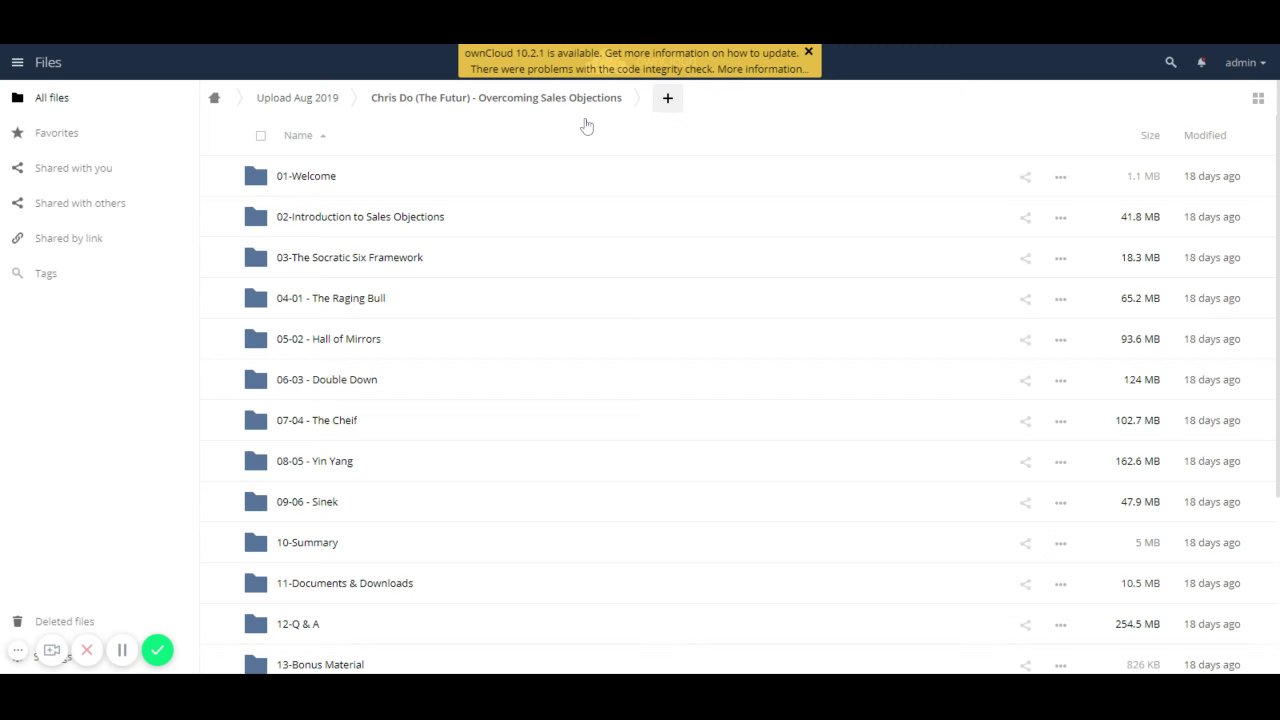Open All files in sidebar
1280x720 pixels.
click(52, 98)
